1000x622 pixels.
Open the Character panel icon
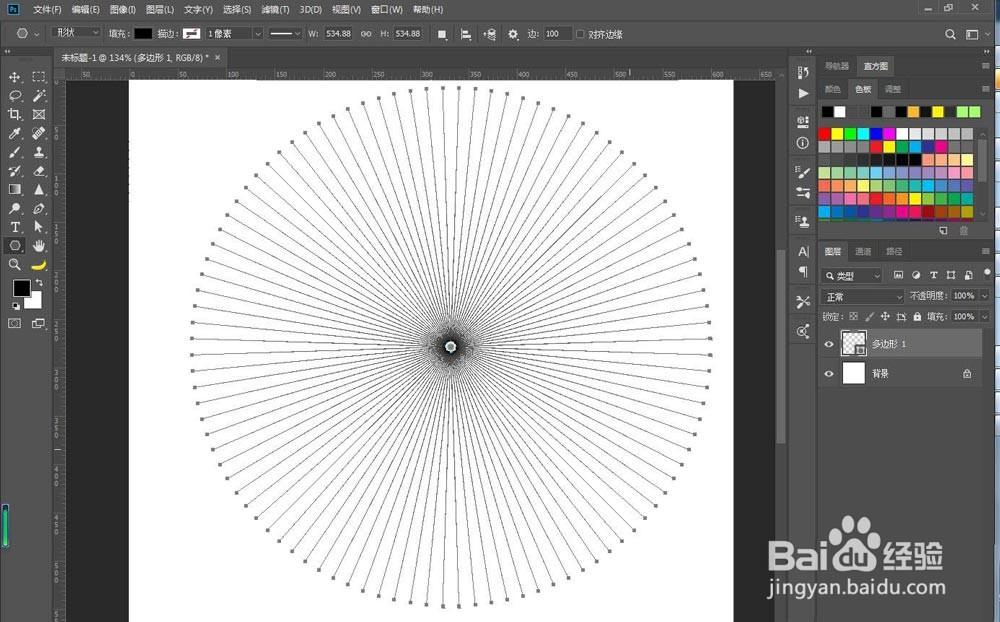coord(803,251)
